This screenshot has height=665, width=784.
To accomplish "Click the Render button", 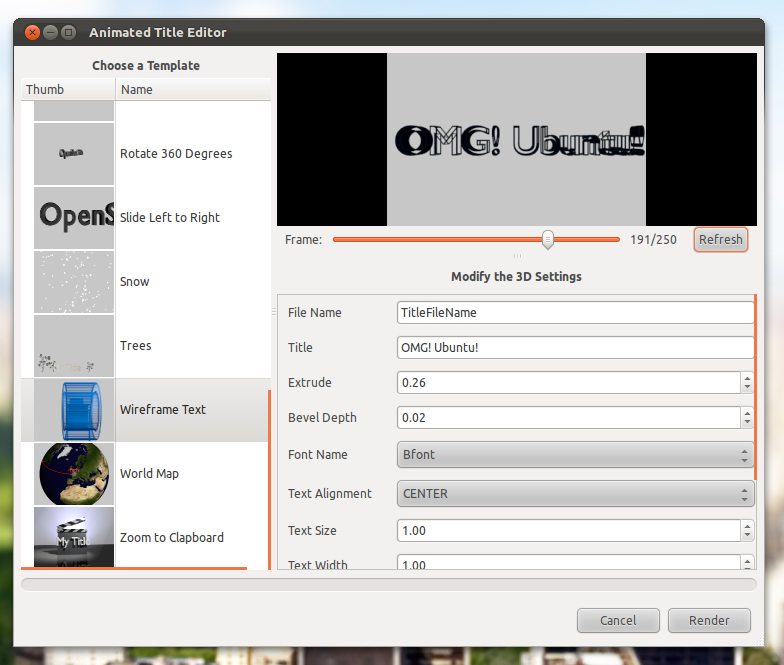I will tap(709, 620).
